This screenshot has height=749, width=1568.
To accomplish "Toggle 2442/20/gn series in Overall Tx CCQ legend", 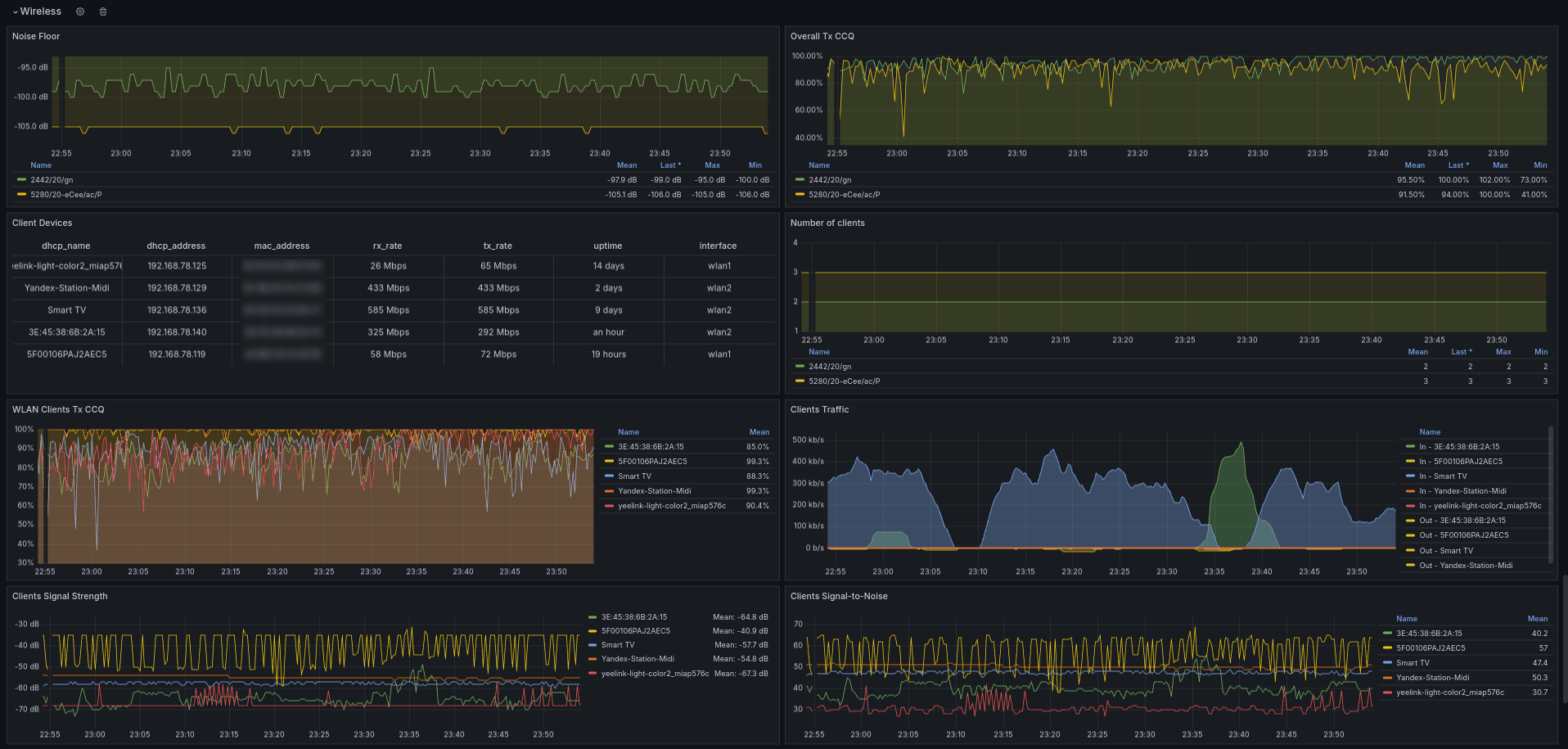I will tap(830, 180).
